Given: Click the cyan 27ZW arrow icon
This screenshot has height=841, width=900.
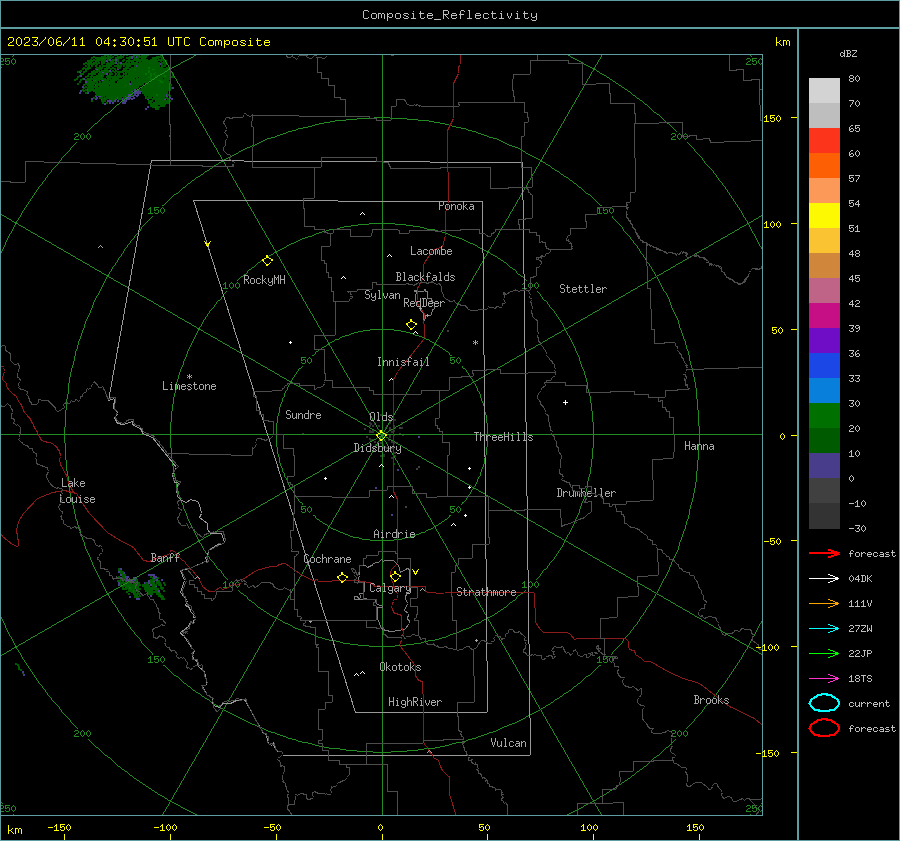Looking at the screenshot, I should pyautogui.click(x=824, y=629).
